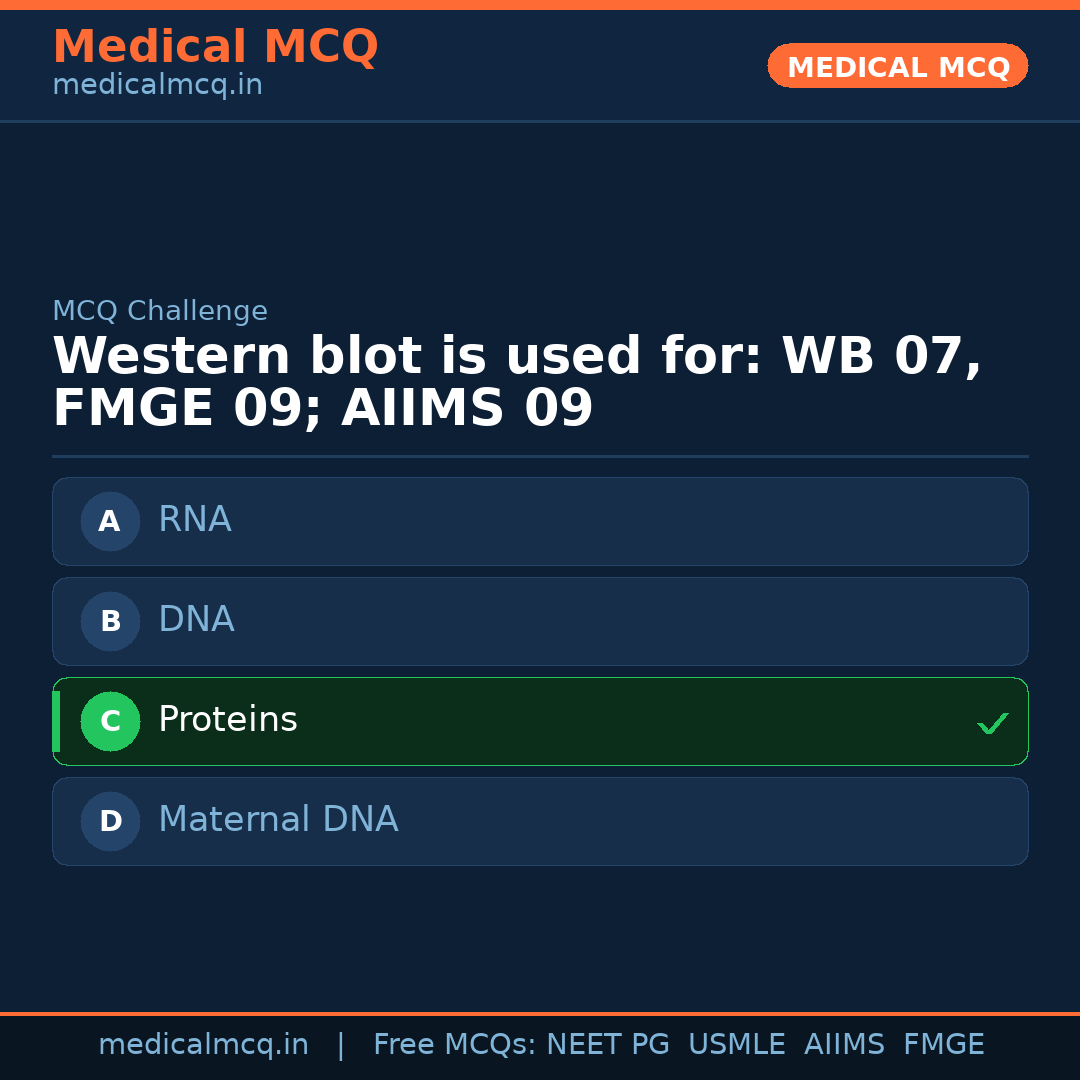Click the B letter circle icon
Viewport: 1080px width, 1080px height.
[x=110, y=621]
